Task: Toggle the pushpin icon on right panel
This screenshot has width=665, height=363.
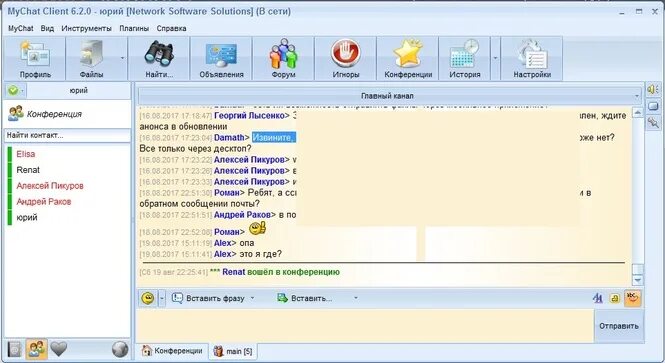Action: click(x=653, y=123)
